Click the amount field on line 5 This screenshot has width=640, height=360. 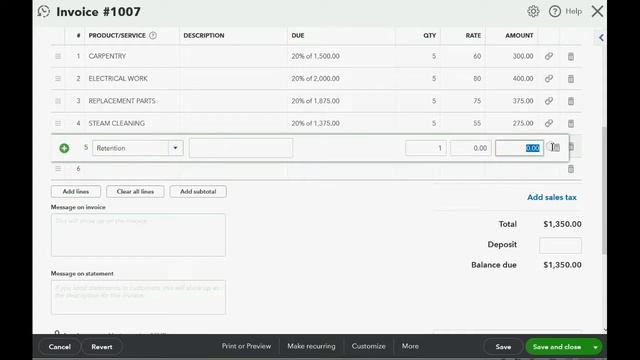[x=519, y=148]
